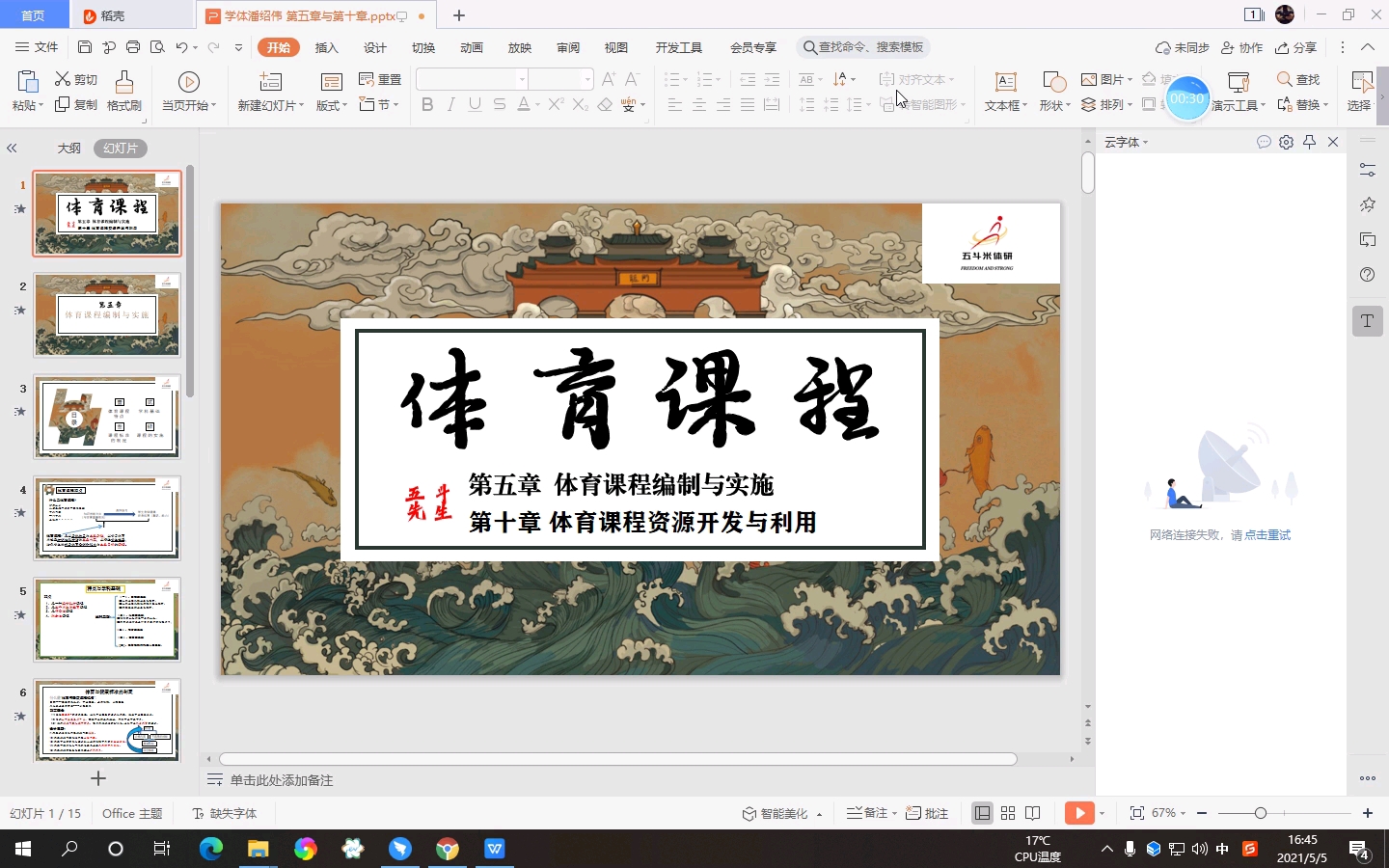The width and height of the screenshot is (1389, 868).
Task: Switch to slide sorter grid view
Action: pyautogui.click(x=1008, y=813)
